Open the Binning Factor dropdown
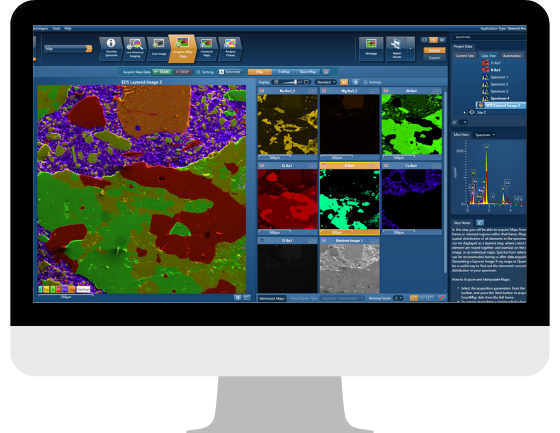Screen dimensions: 560x433 pyautogui.click(x=398, y=298)
